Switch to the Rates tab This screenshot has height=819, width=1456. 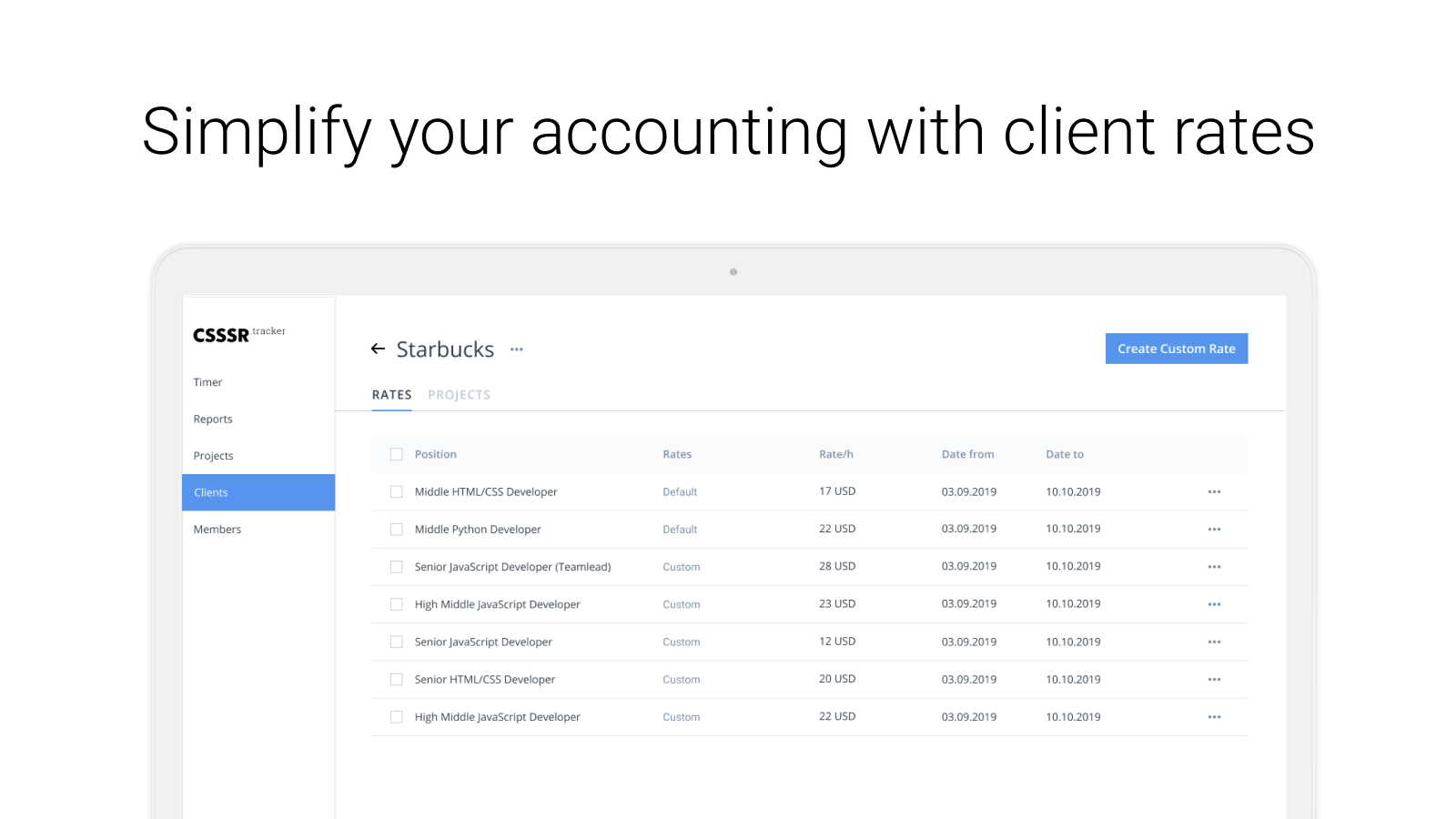(x=392, y=395)
